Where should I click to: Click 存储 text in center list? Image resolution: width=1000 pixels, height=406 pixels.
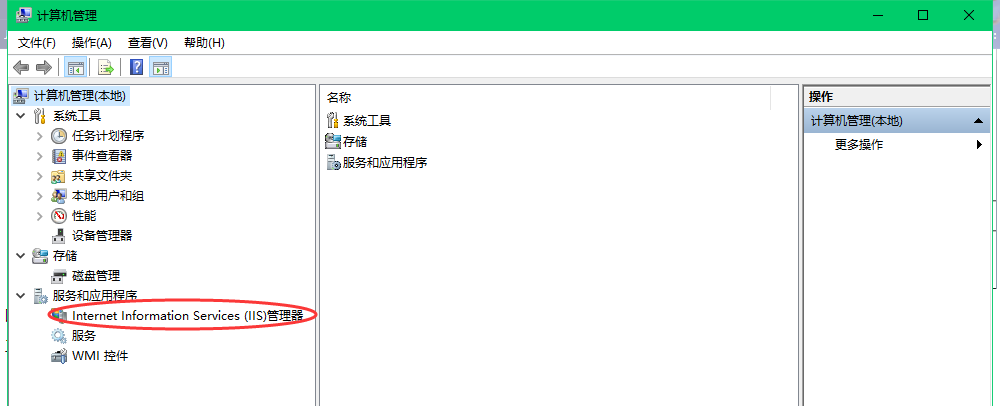coord(355,141)
